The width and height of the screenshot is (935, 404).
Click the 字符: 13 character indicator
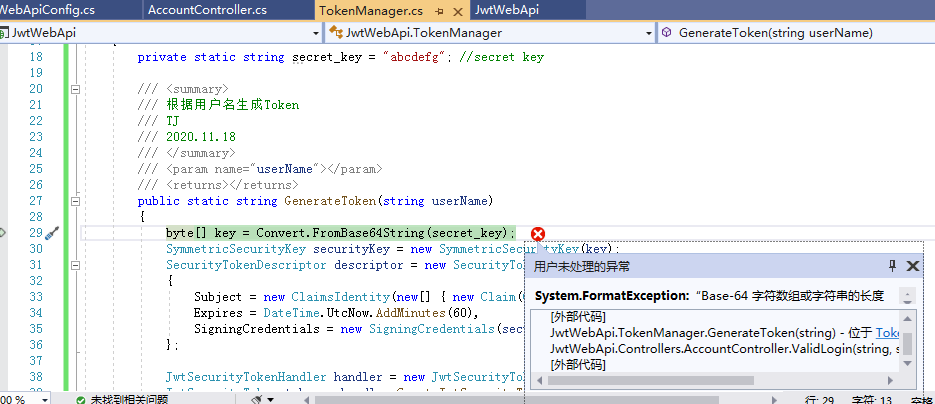click(872, 399)
